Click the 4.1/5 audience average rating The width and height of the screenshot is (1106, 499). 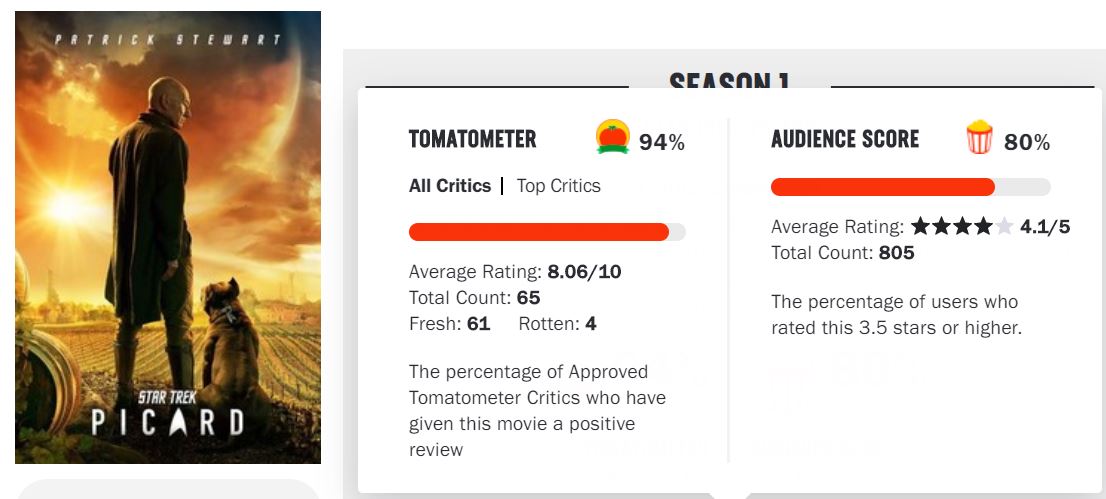point(1045,227)
